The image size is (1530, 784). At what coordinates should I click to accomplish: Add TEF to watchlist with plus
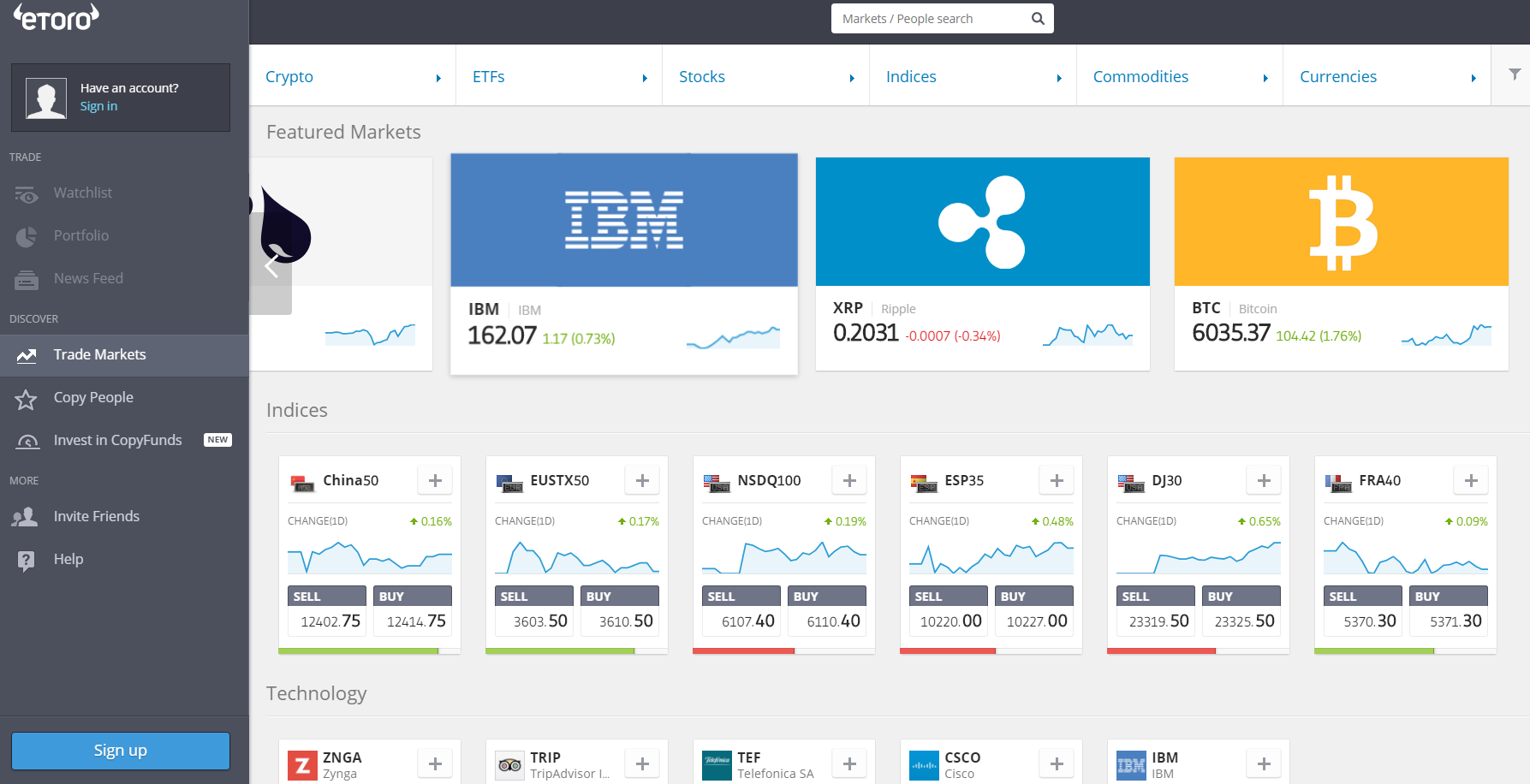point(849,763)
